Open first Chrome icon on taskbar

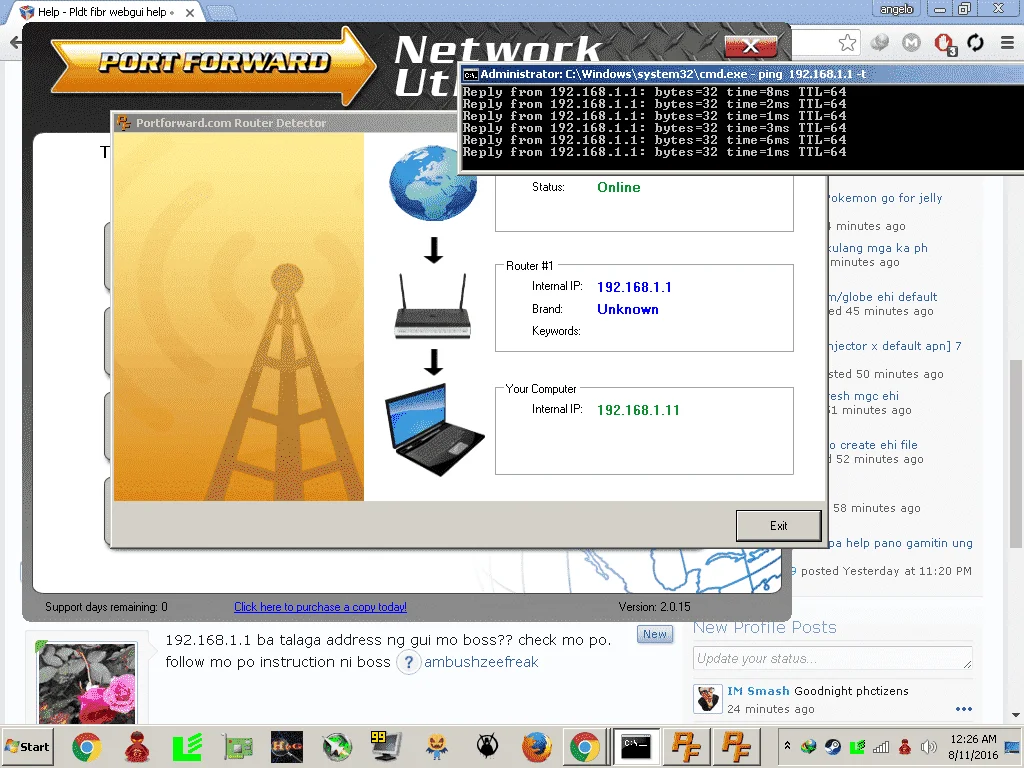coord(87,746)
